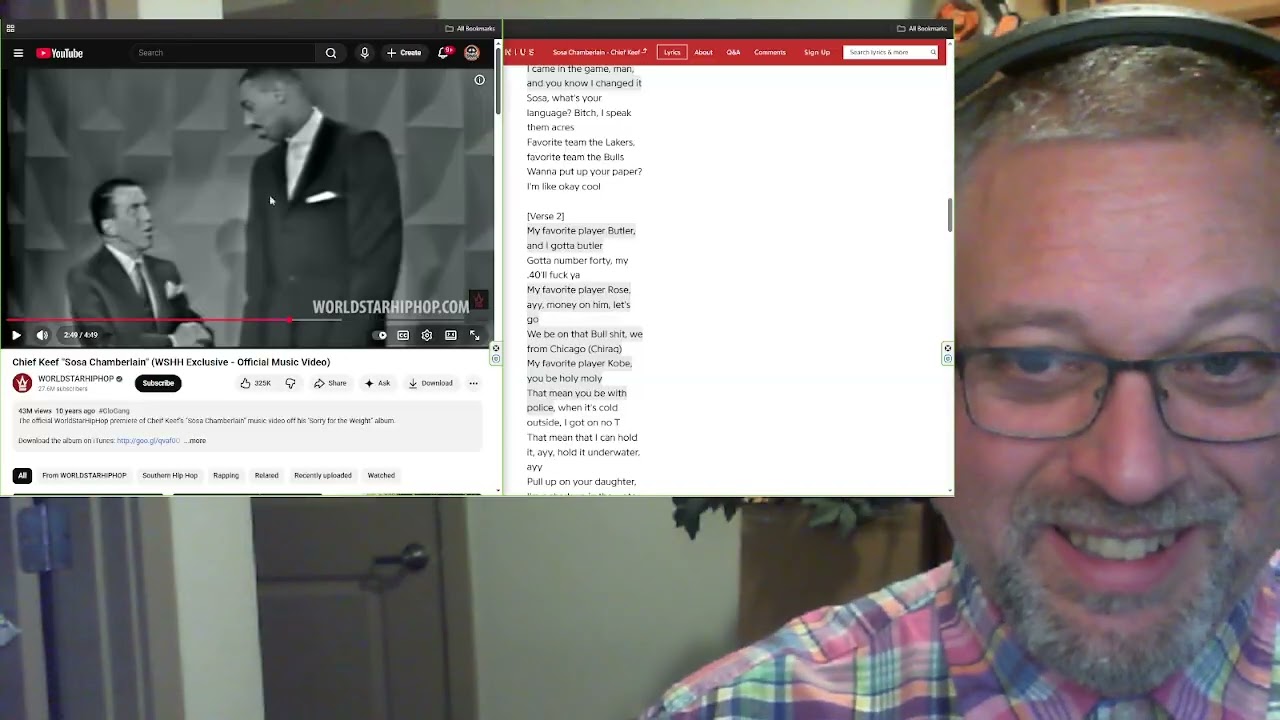Switch the player to theater mode

click(x=451, y=335)
